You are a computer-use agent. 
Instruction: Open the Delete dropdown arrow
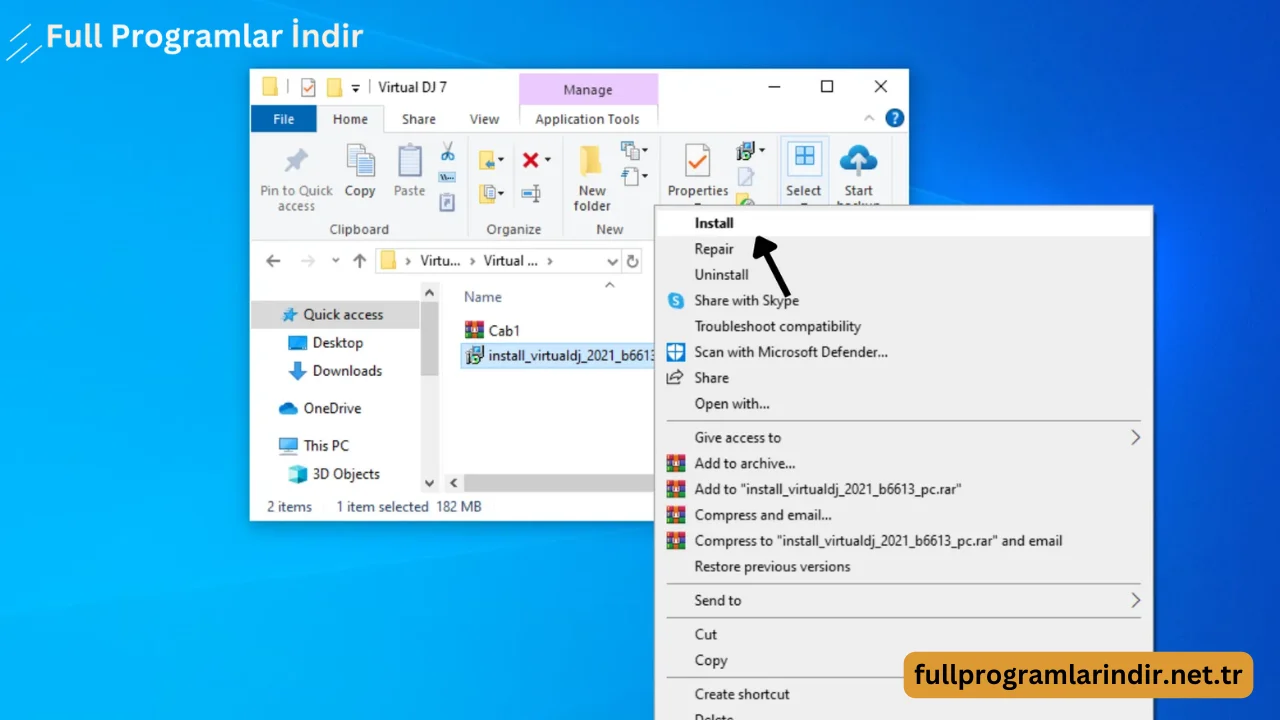point(548,160)
